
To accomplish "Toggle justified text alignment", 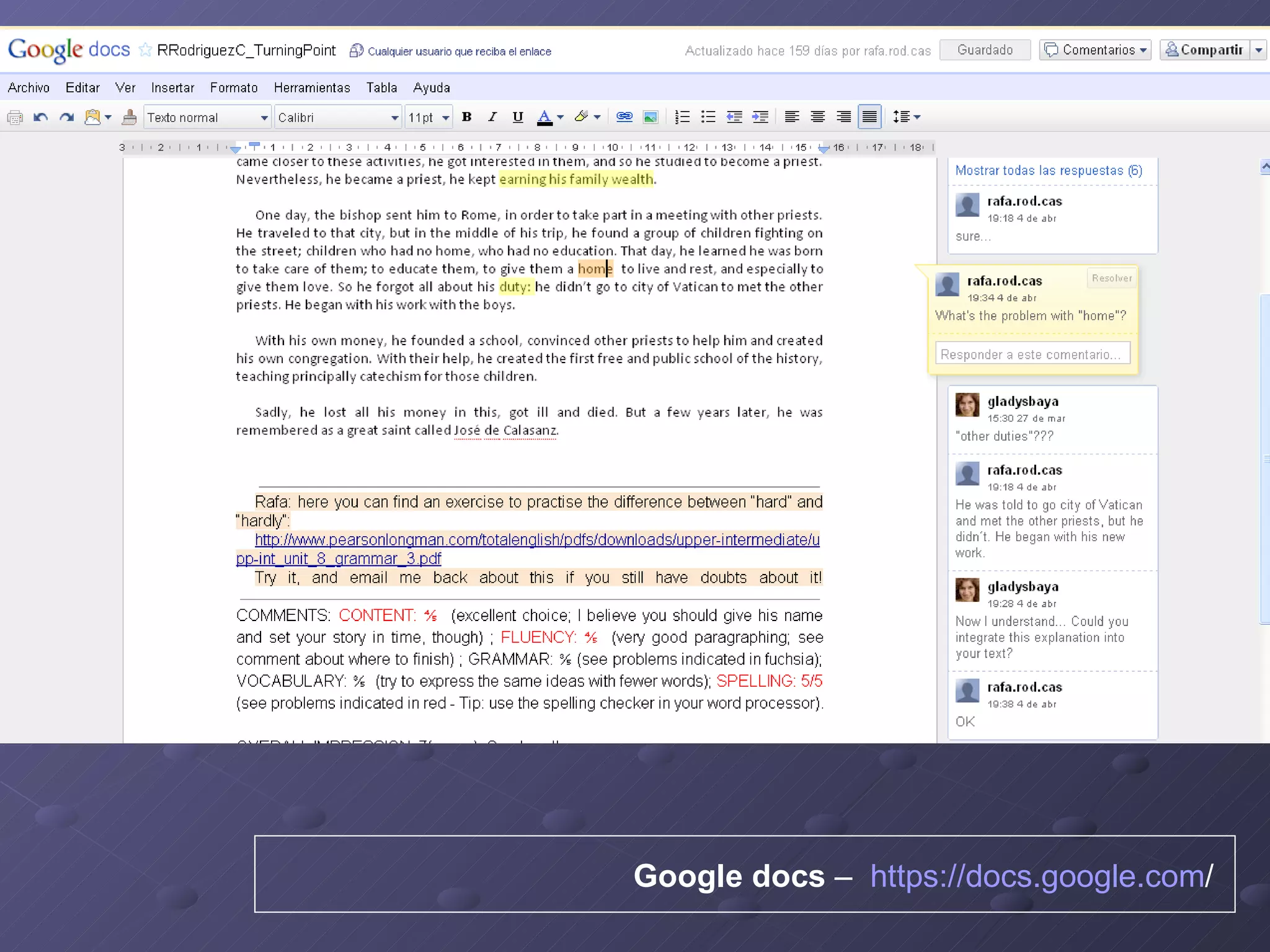I will click(870, 117).
